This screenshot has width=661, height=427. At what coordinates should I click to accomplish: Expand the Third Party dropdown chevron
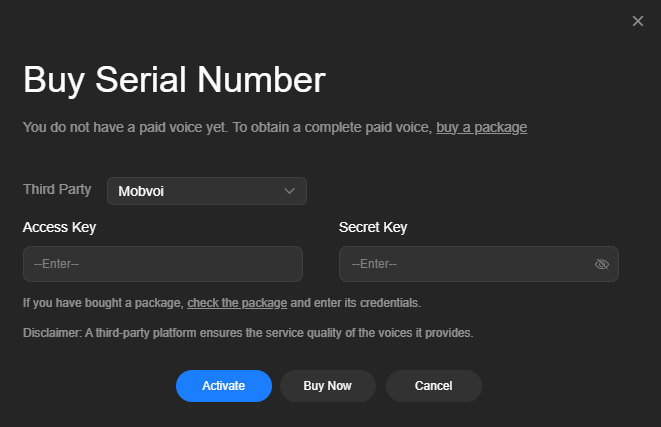[289, 191]
